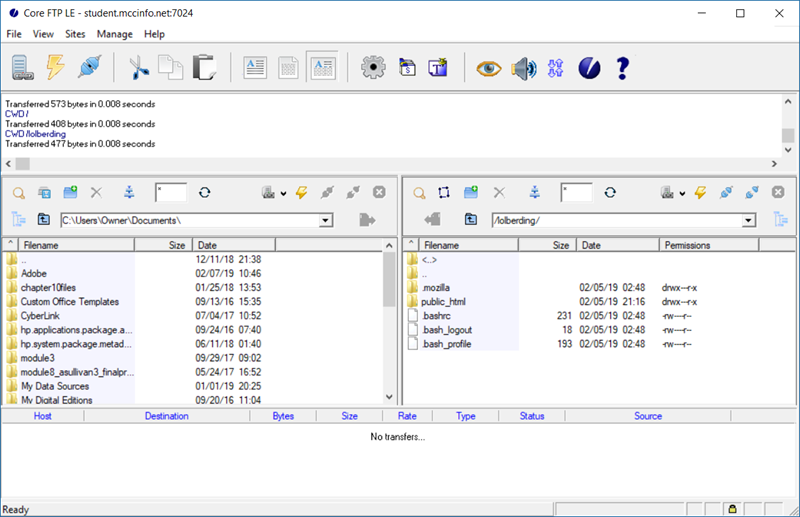Open the File menu
The image size is (800, 517).
(x=14, y=34)
